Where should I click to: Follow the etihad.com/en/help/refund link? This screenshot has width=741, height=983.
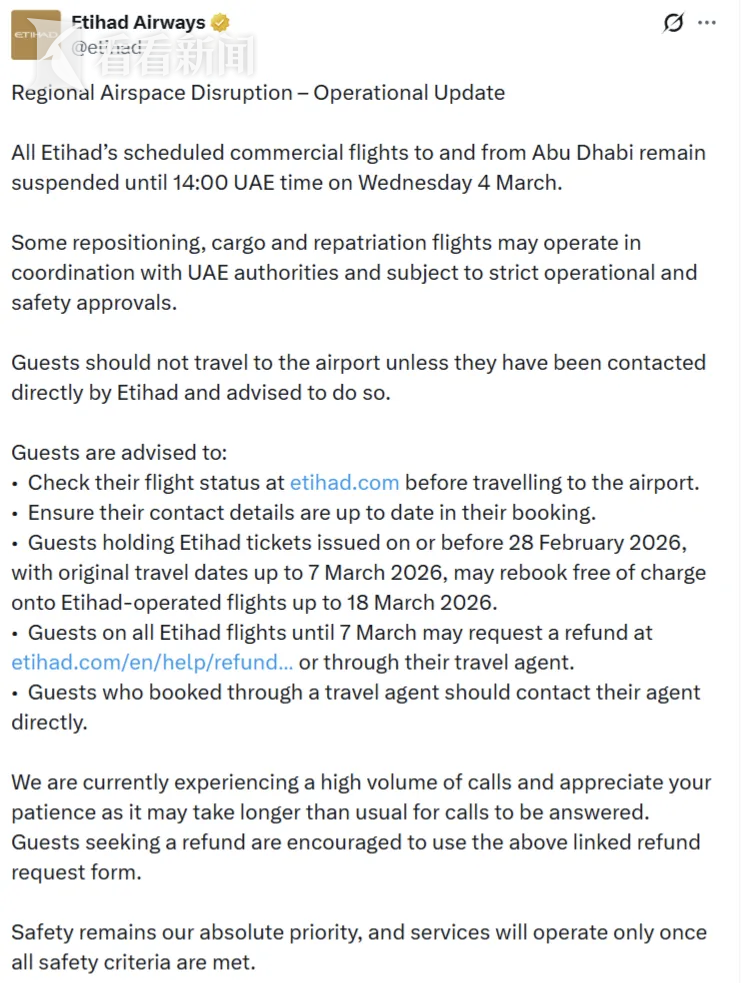click(x=152, y=662)
